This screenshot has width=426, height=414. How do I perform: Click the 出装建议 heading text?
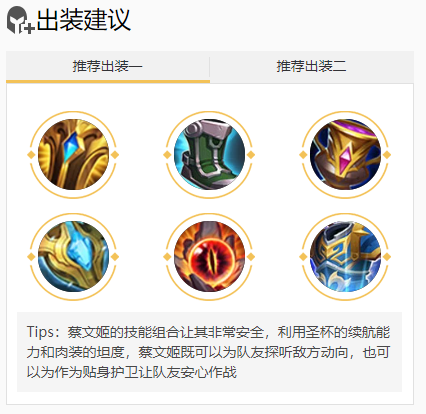coord(84,20)
